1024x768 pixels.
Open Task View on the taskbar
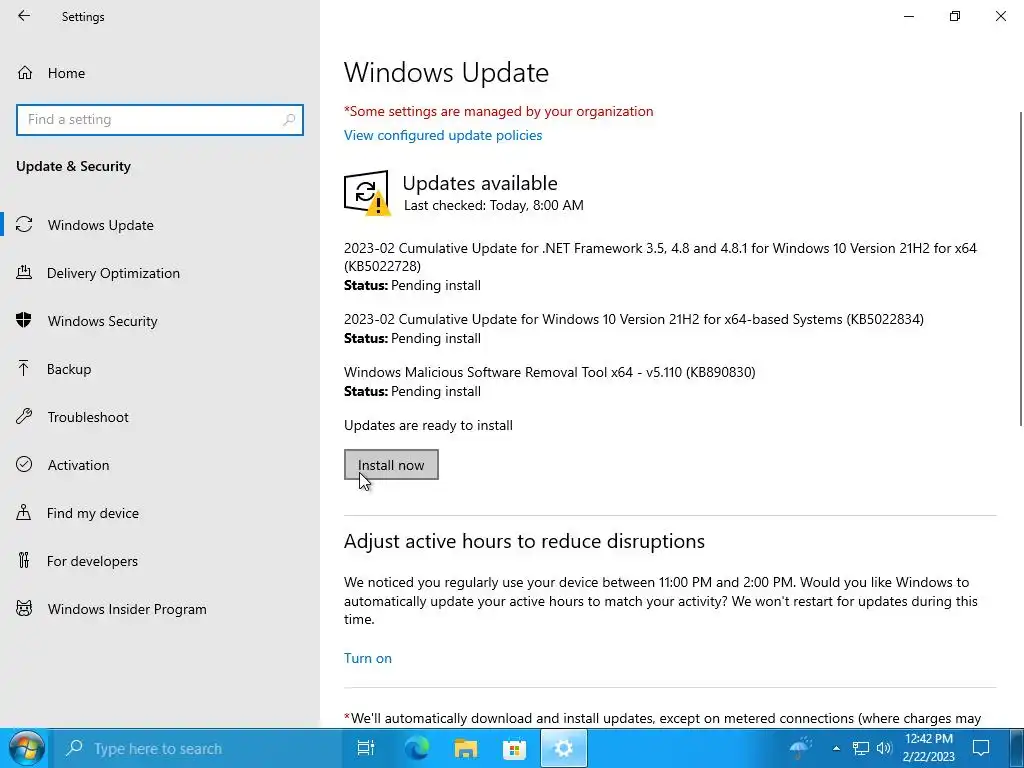point(366,748)
